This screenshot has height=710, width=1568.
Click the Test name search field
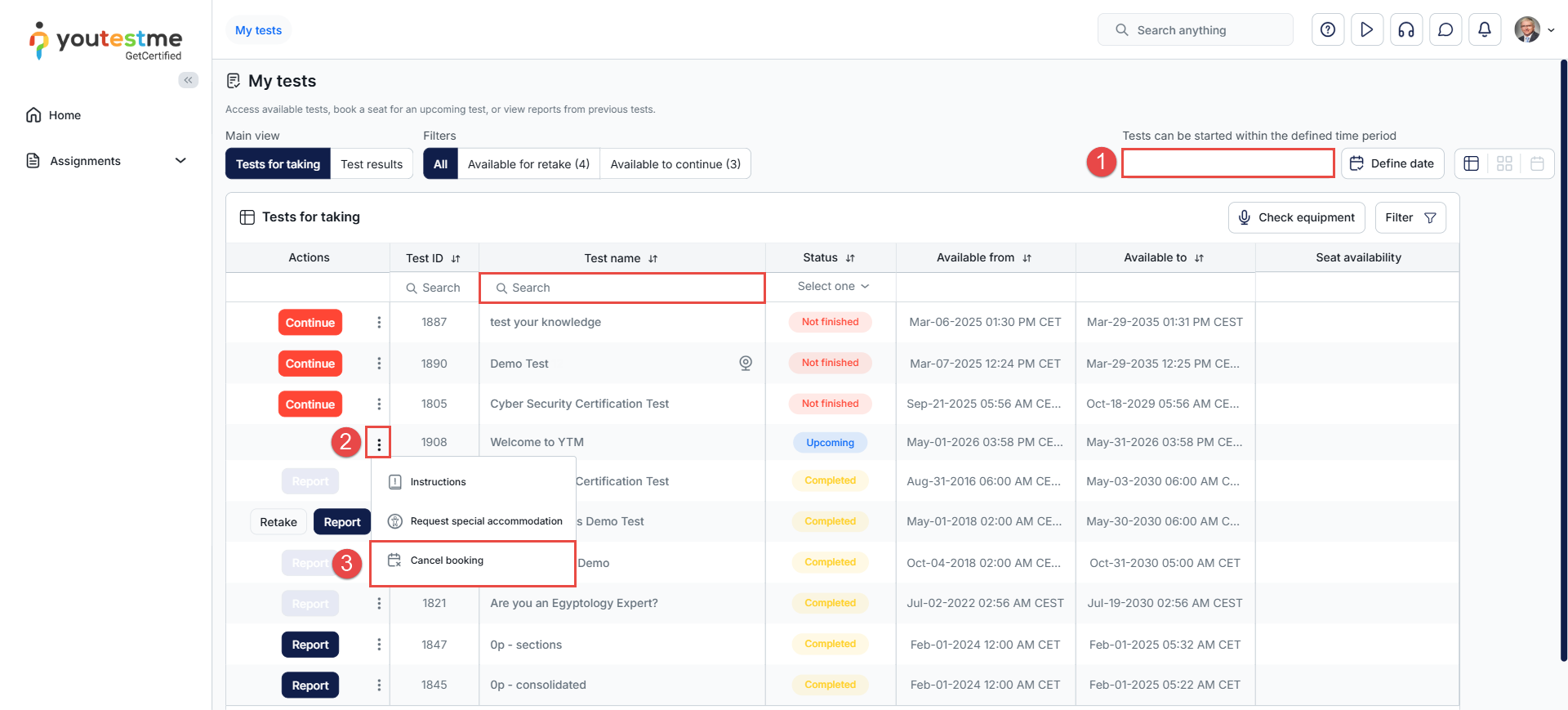tap(621, 288)
